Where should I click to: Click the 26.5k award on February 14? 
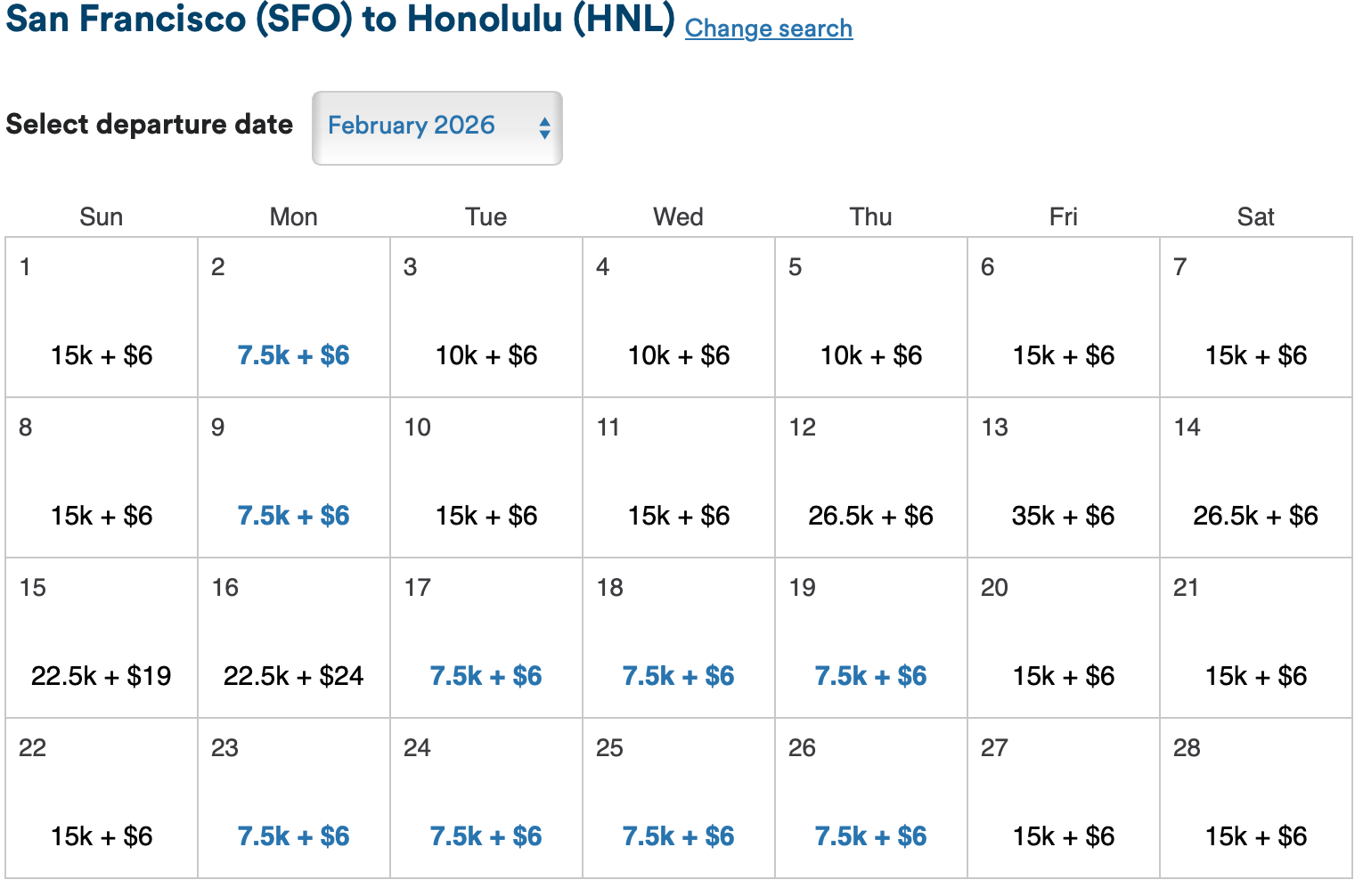[1255, 515]
